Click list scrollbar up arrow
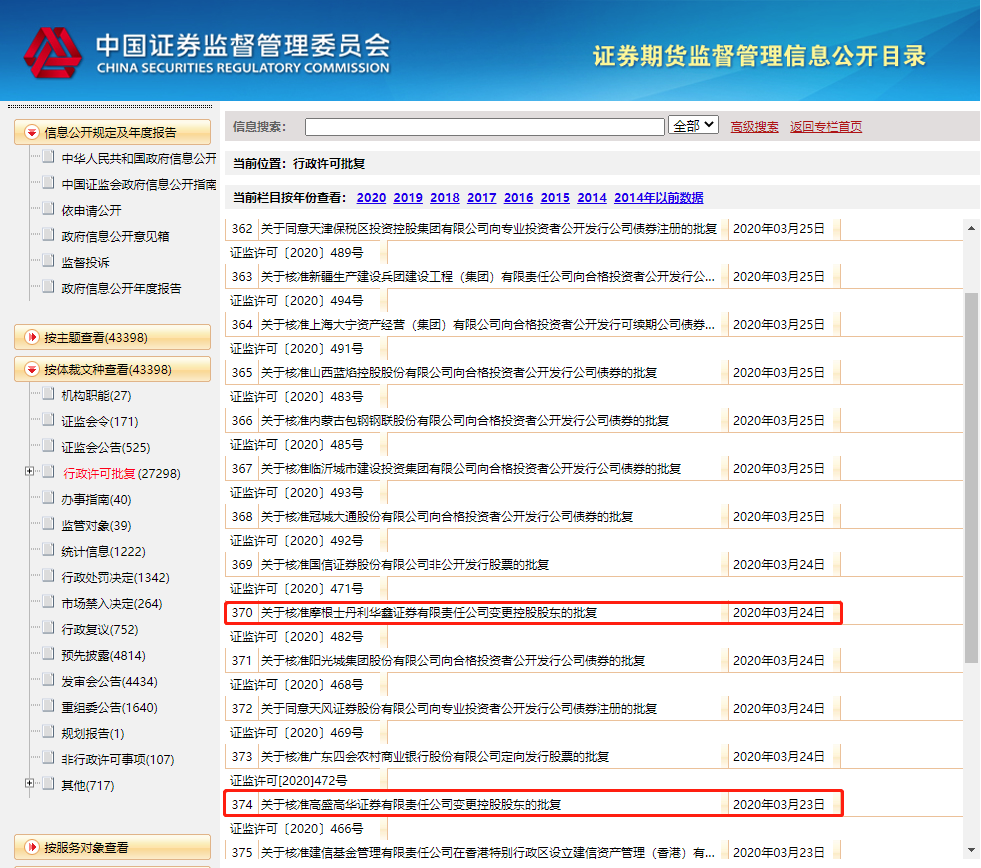The image size is (981, 868). (971, 228)
